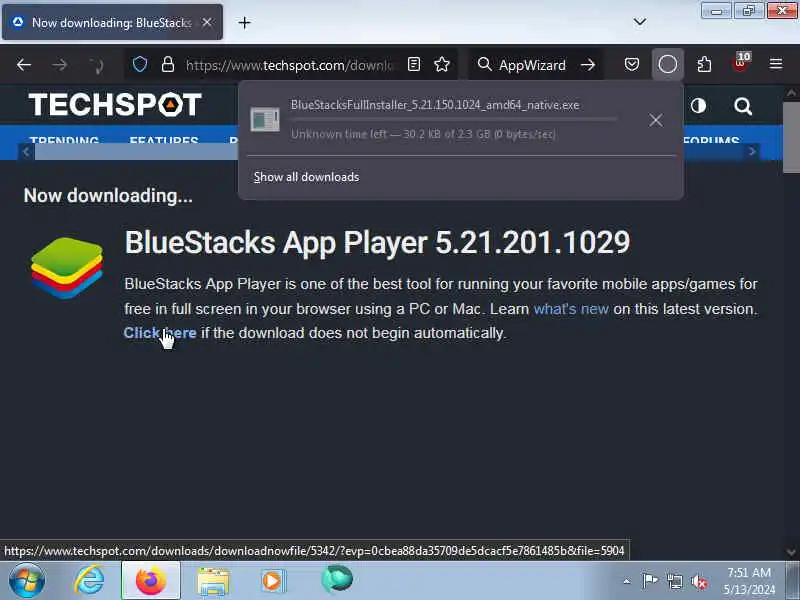View site security padlock info

pyautogui.click(x=168, y=64)
